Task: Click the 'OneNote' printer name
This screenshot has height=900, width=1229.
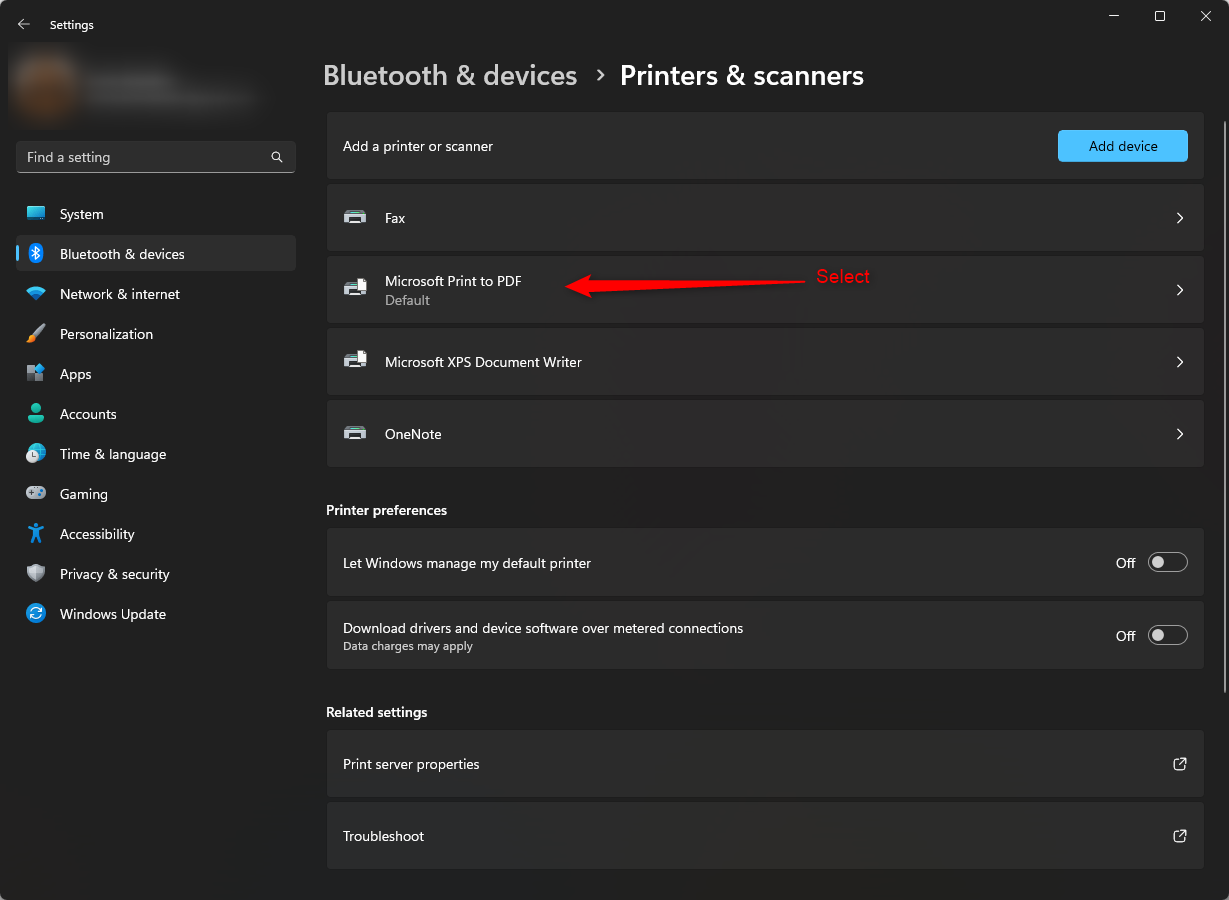Action: (x=413, y=434)
